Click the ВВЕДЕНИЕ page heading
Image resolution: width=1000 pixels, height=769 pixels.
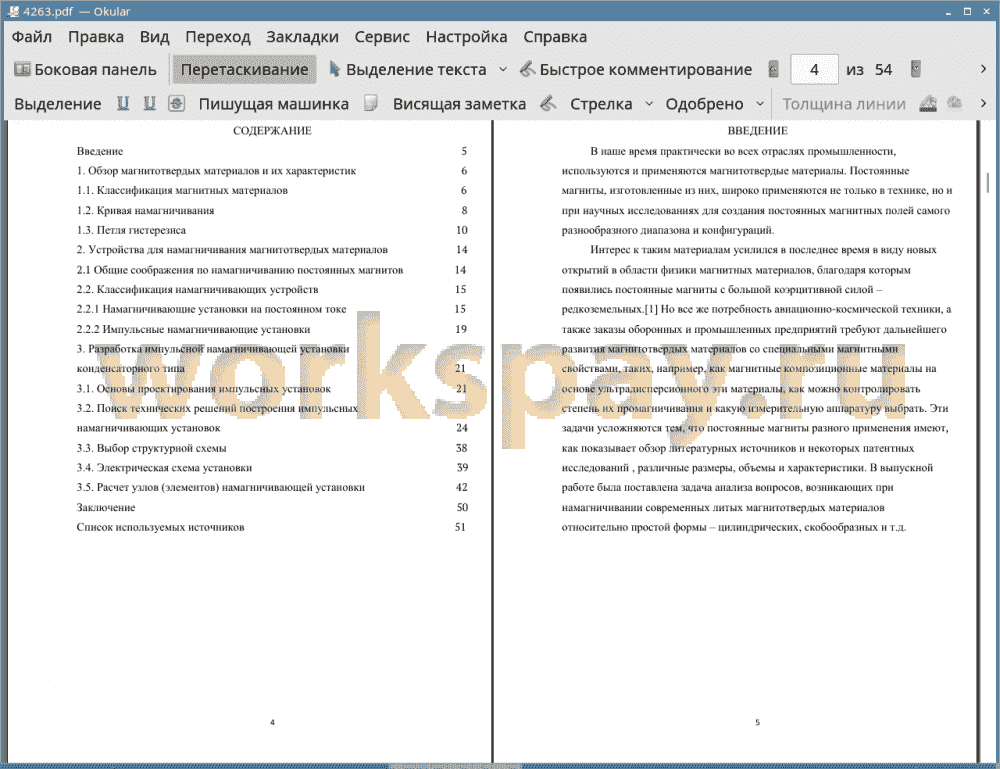click(758, 131)
